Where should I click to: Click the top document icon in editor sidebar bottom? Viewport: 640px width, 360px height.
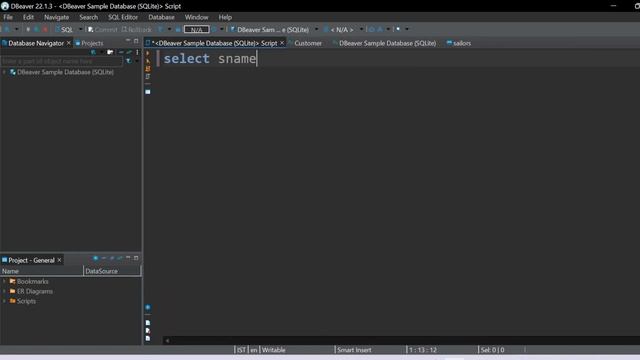point(148,323)
